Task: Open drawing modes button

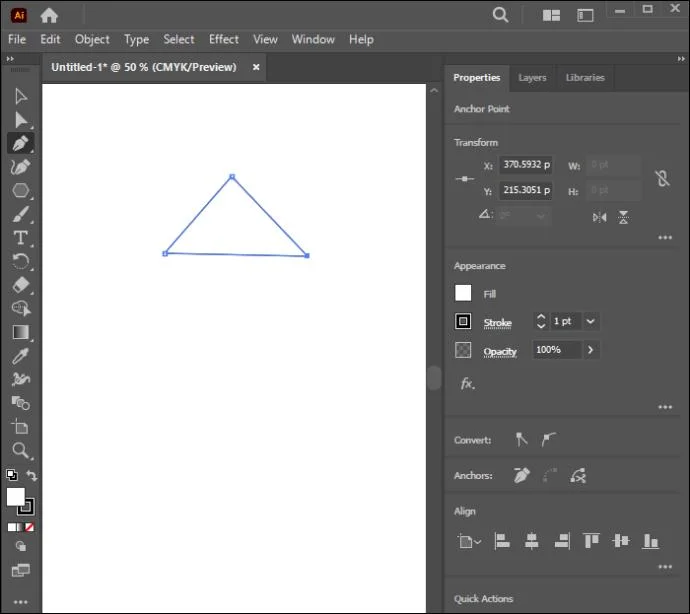Action: 20,546
